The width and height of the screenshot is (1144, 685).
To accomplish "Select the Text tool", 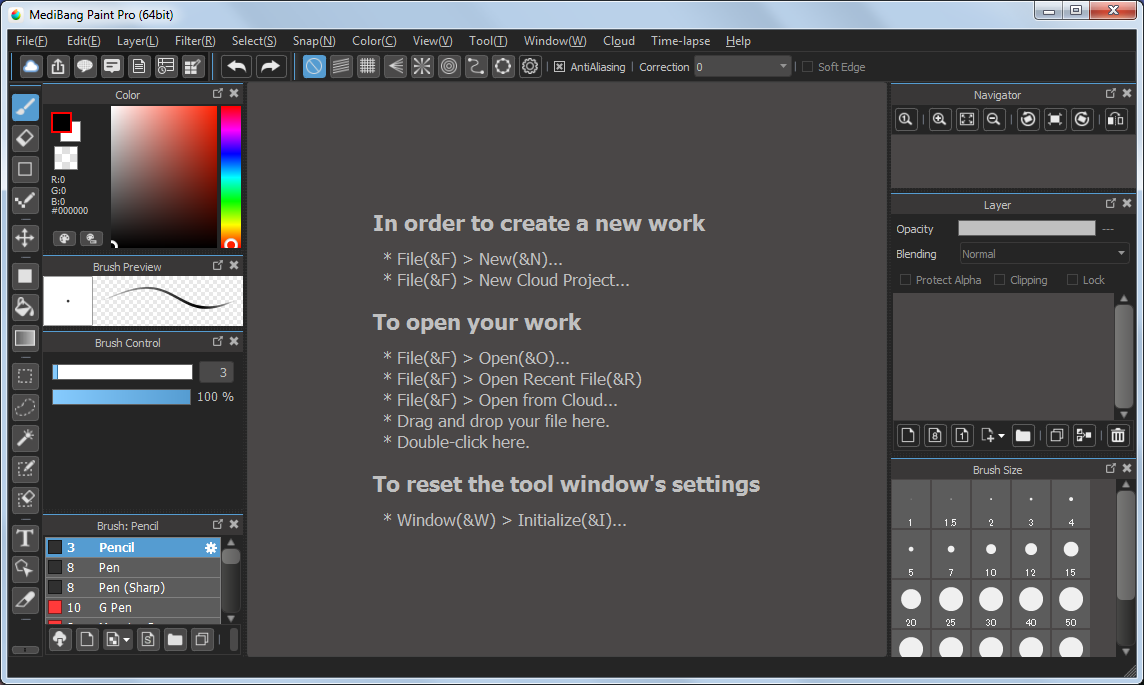I will pos(24,538).
